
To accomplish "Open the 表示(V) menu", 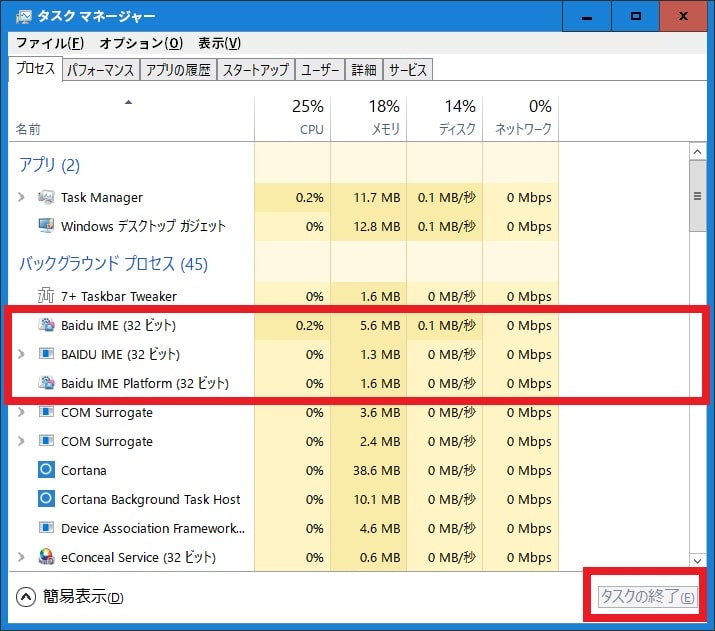I will (219, 43).
